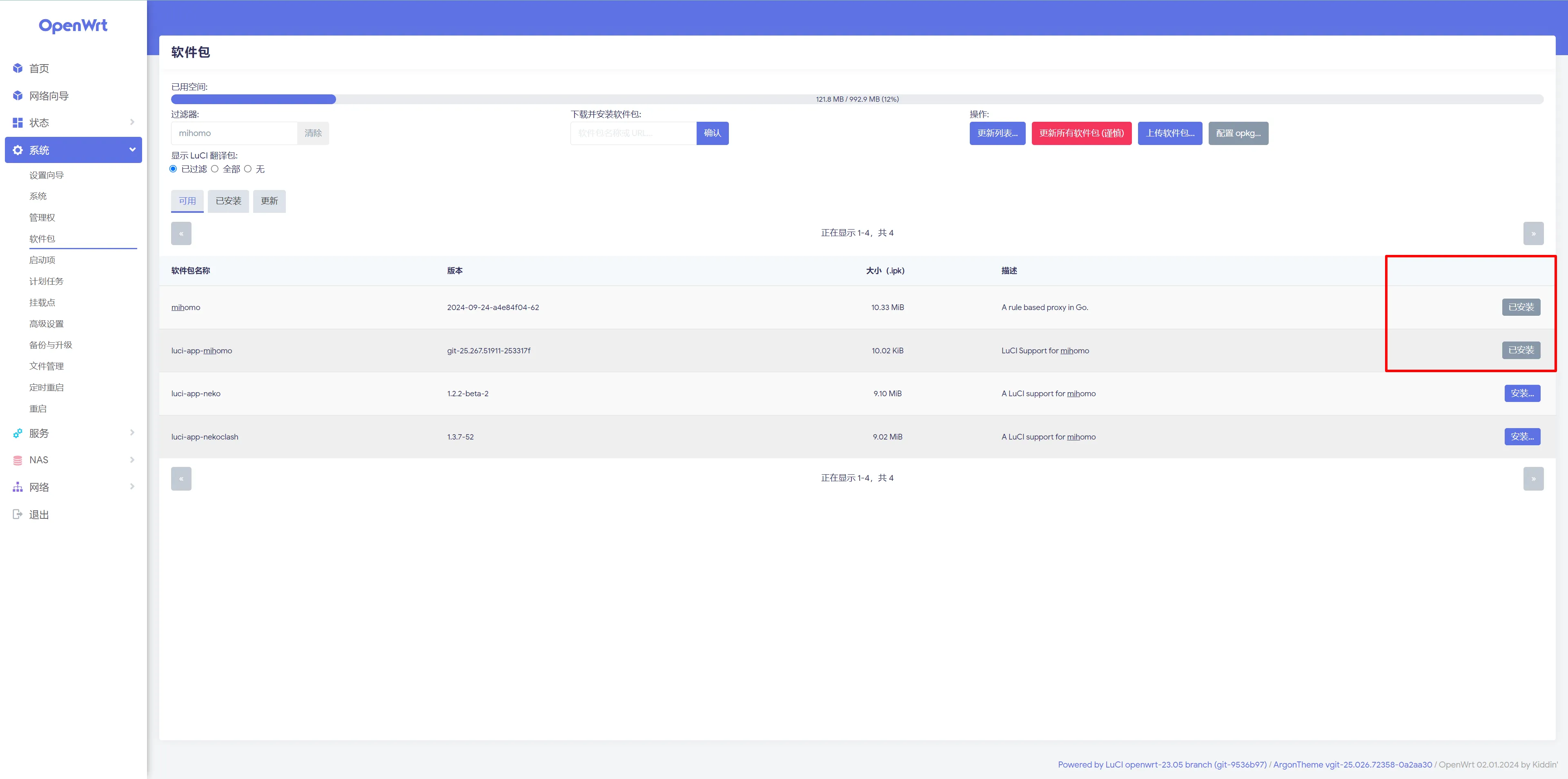Click the gear icon beside 系统
Image resolution: width=1568 pixels, height=779 pixels.
(18, 150)
